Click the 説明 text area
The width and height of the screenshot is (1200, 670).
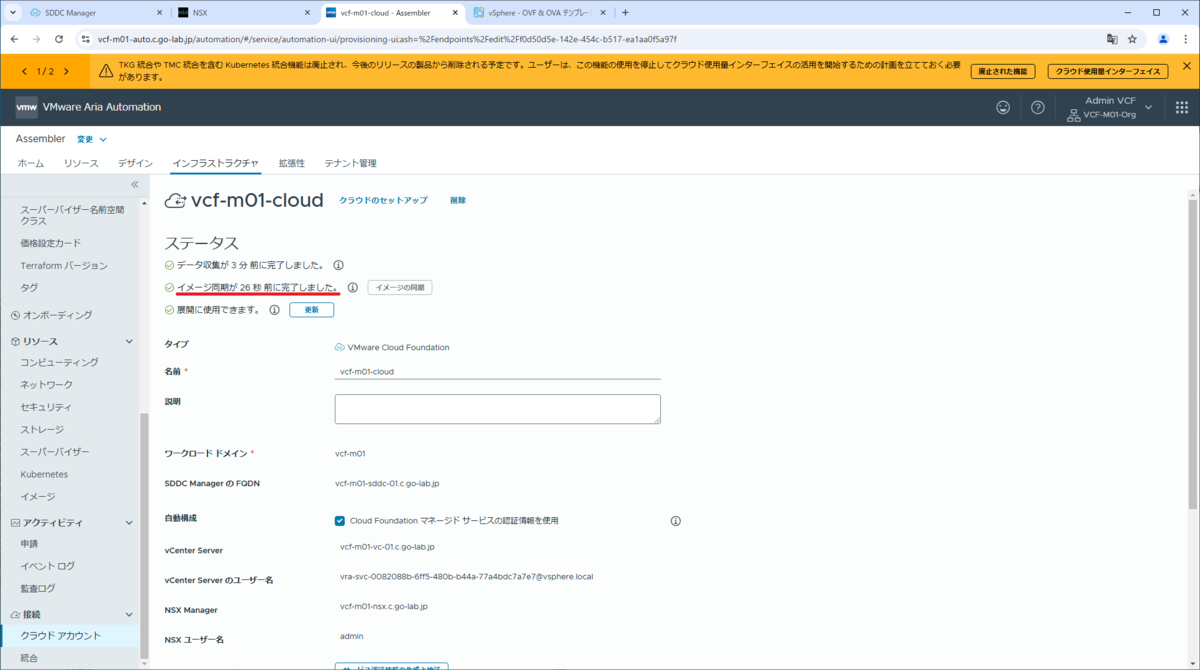498,409
